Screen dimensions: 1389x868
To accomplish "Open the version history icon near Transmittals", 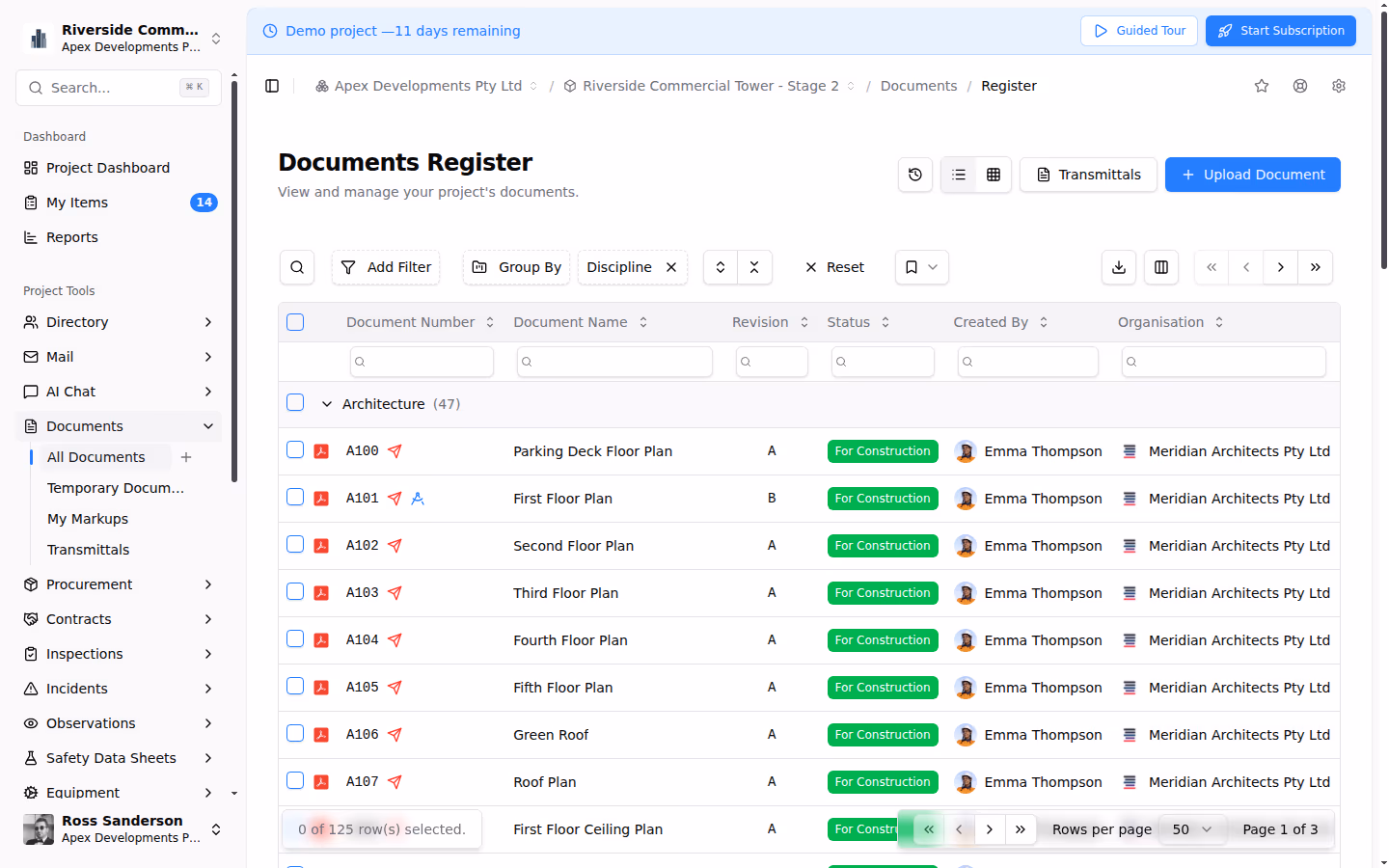I will click(914, 175).
